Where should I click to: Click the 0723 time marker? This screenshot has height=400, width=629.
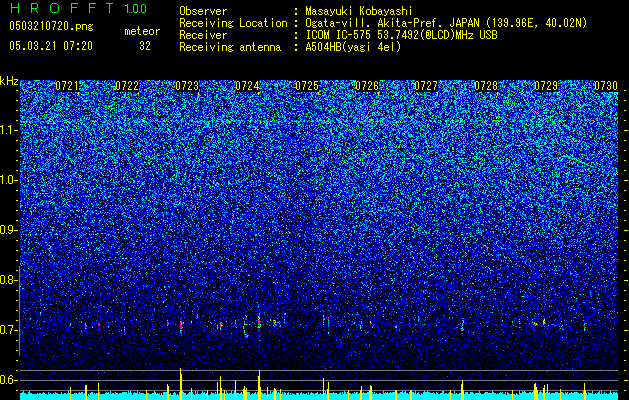pos(187,86)
